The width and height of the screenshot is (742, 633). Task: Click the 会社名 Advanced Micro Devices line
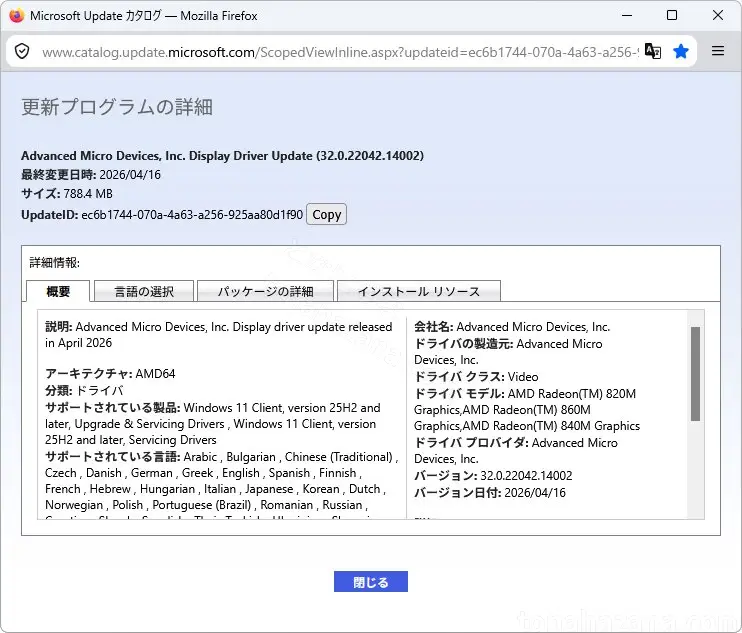point(512,327)
